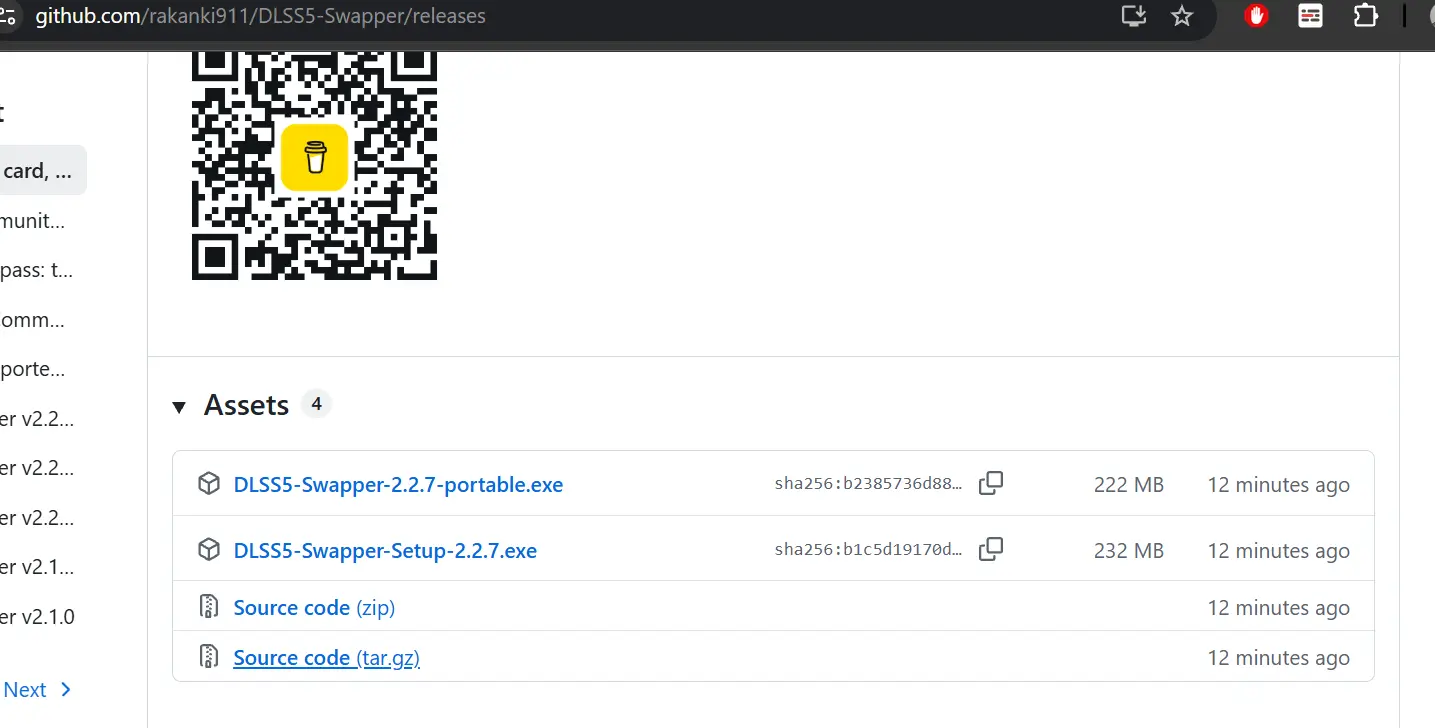Click zip file icon beside Source code (zip)
Image resolution: width=1435 pixels, height=728 pixels.
coord(208,607)
